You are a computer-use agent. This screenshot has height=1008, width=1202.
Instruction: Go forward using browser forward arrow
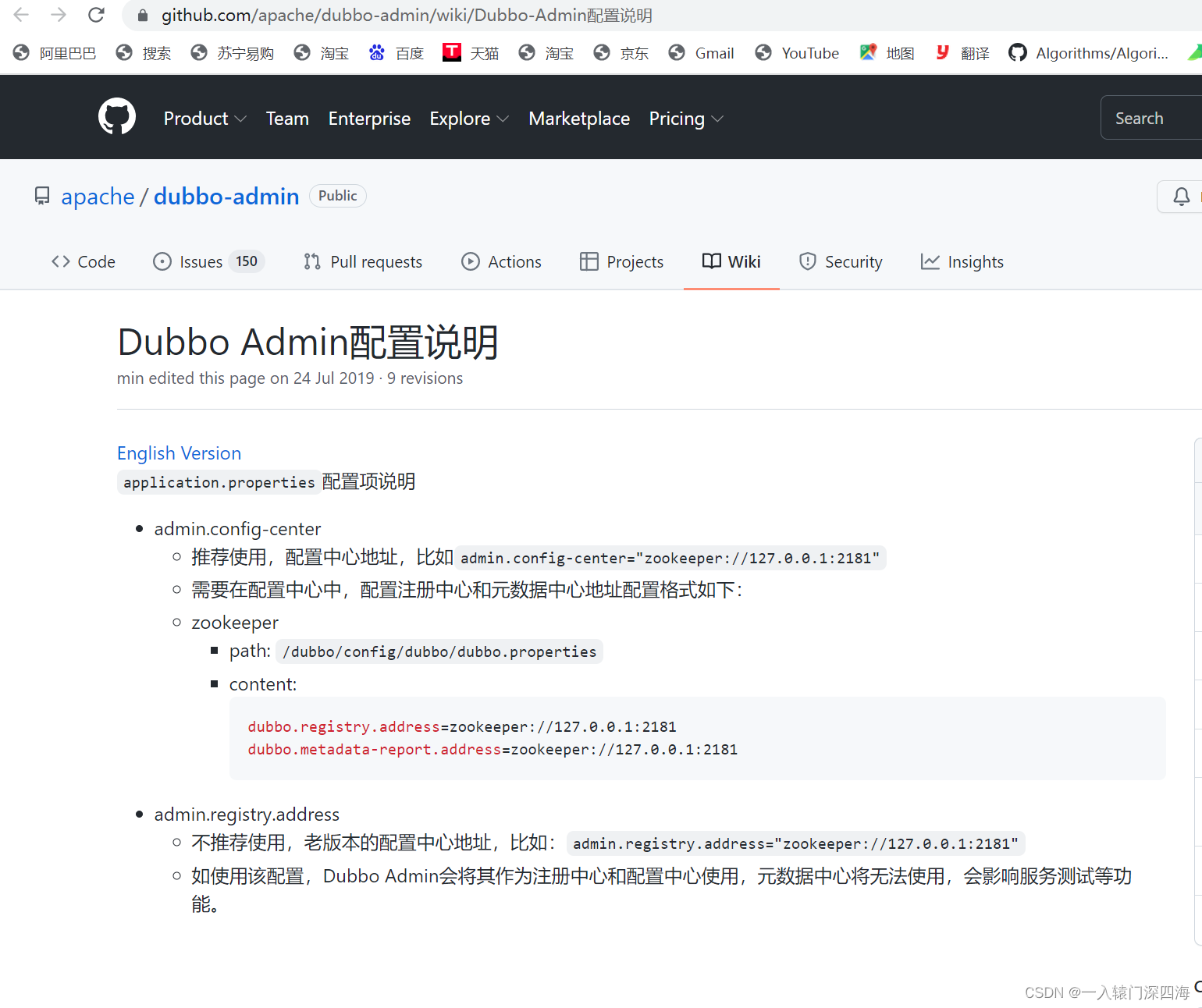point(59,15)
